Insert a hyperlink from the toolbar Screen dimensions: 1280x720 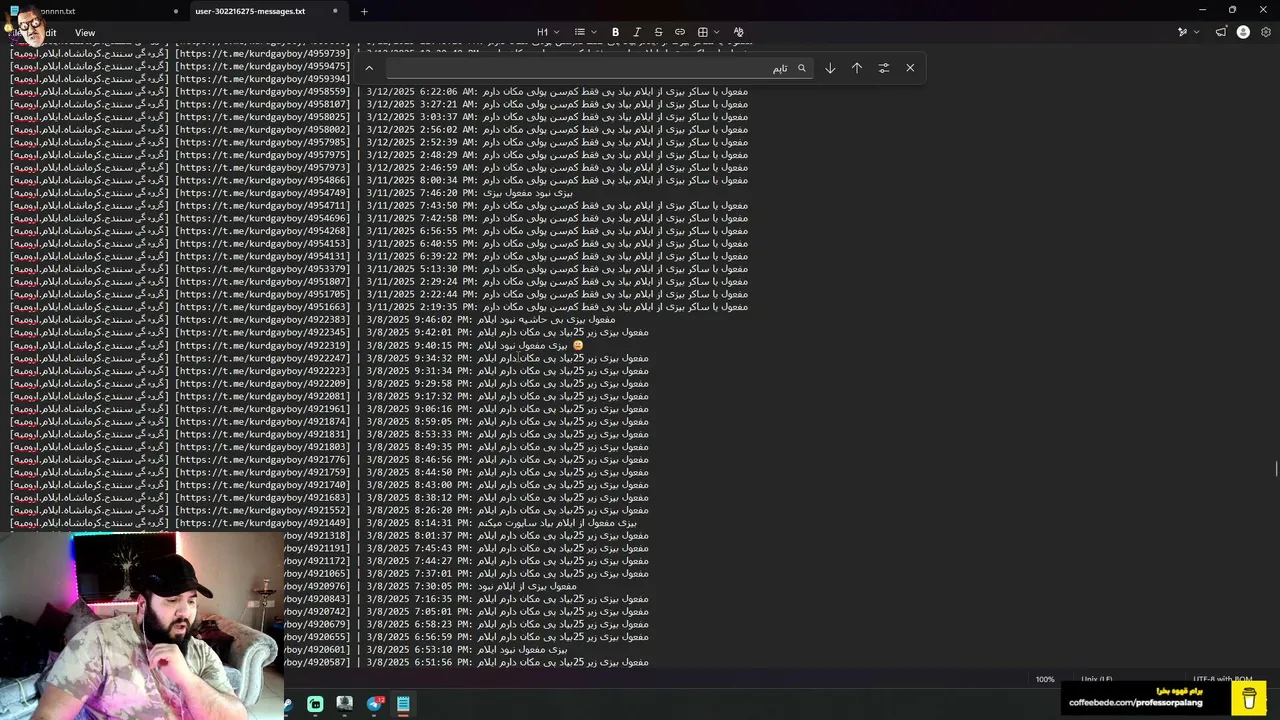click(680, 32)
